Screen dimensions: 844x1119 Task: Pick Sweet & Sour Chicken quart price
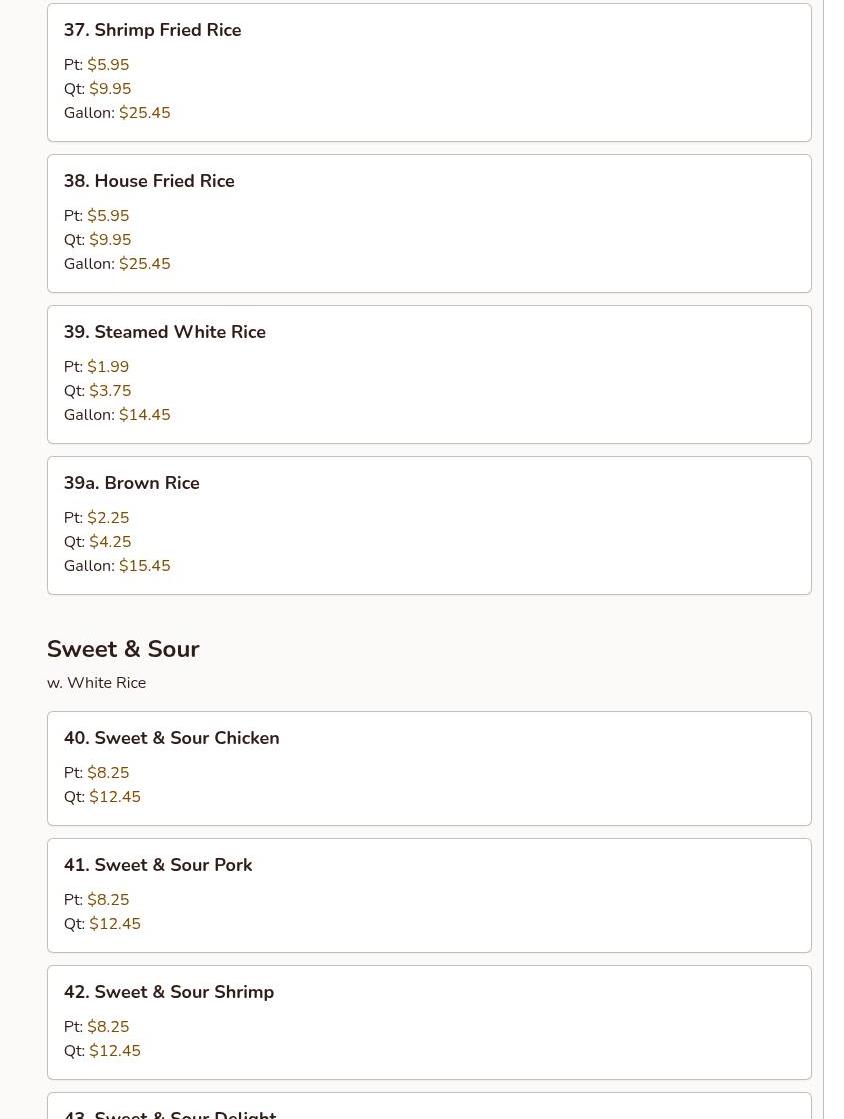point(115,797)
